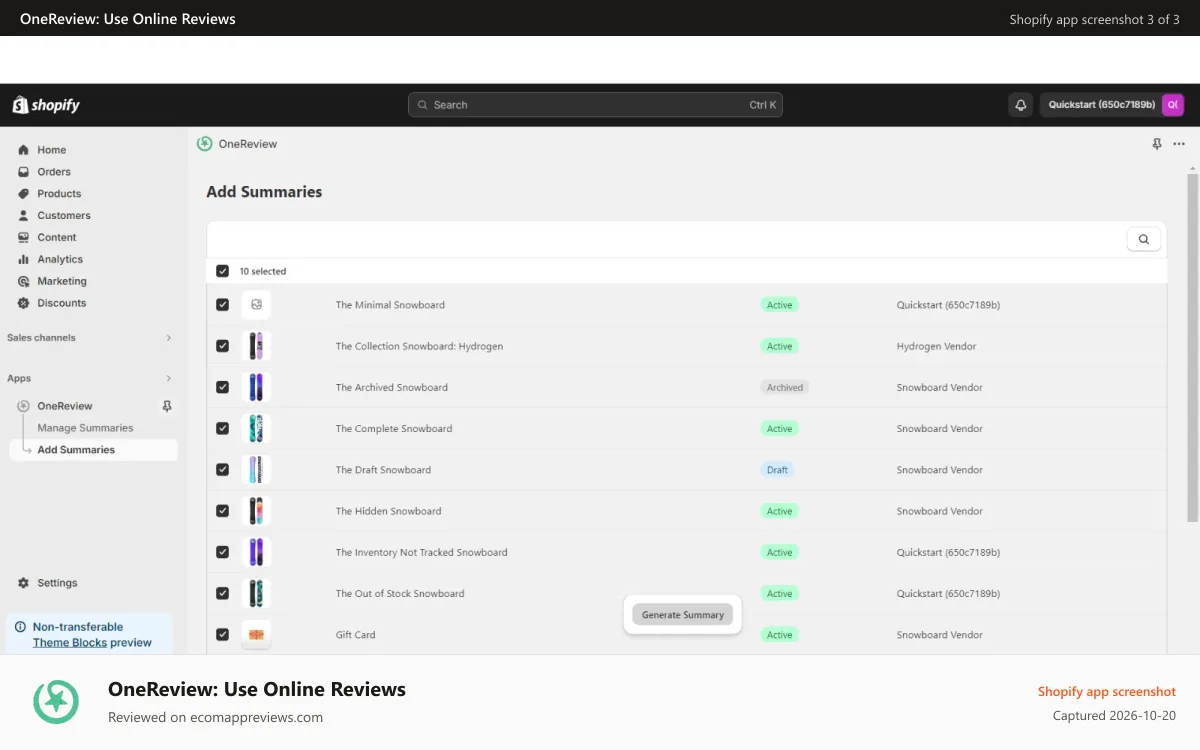Screen dimensions: 1200x750
Task: Click the Draft status badge
Action: (x=777, y=470)
